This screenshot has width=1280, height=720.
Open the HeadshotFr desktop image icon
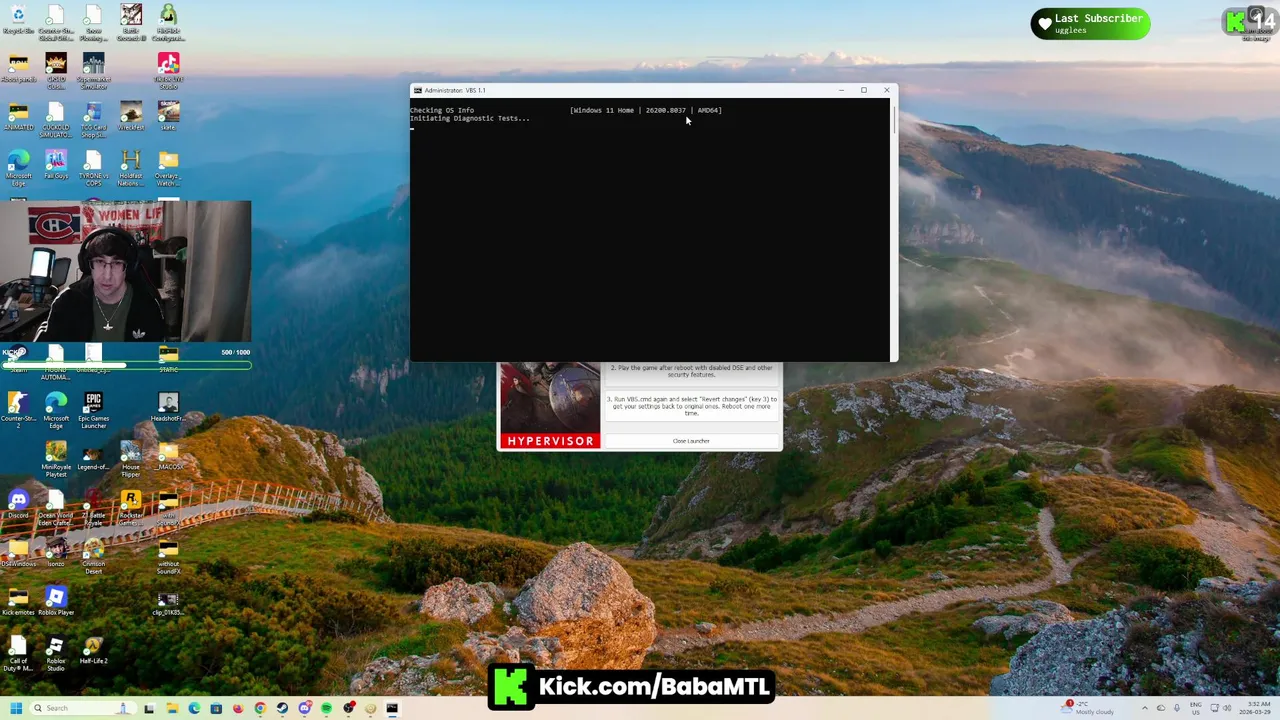pyautogui.click(x=168, y=407)
